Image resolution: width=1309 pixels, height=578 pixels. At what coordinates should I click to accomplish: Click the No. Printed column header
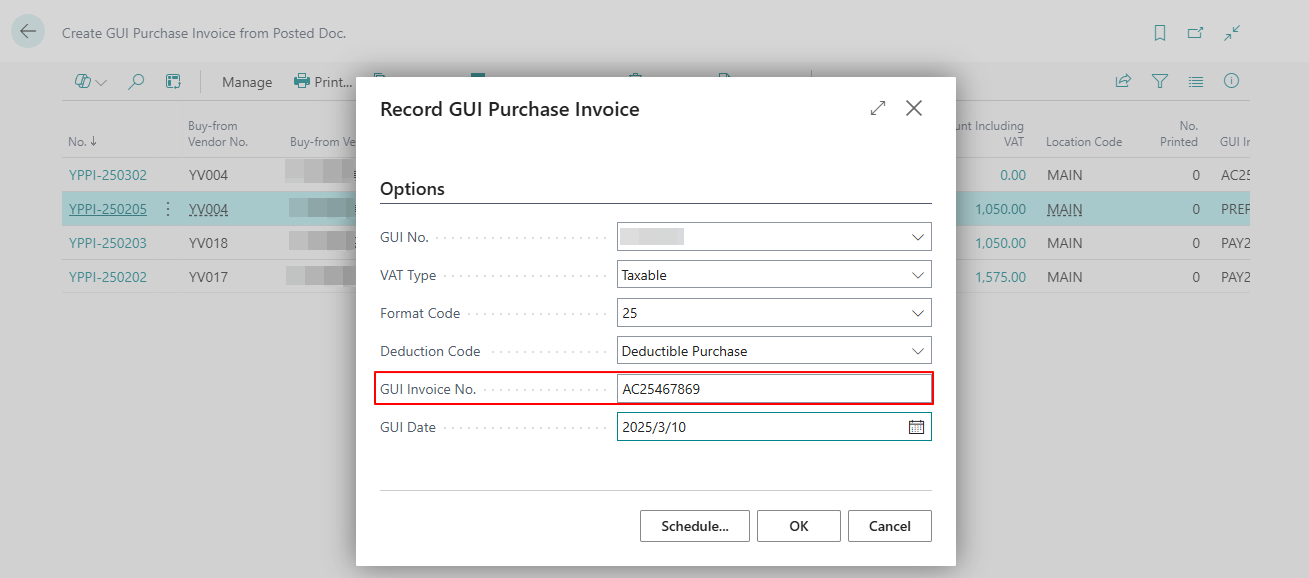pos(1179,134)
